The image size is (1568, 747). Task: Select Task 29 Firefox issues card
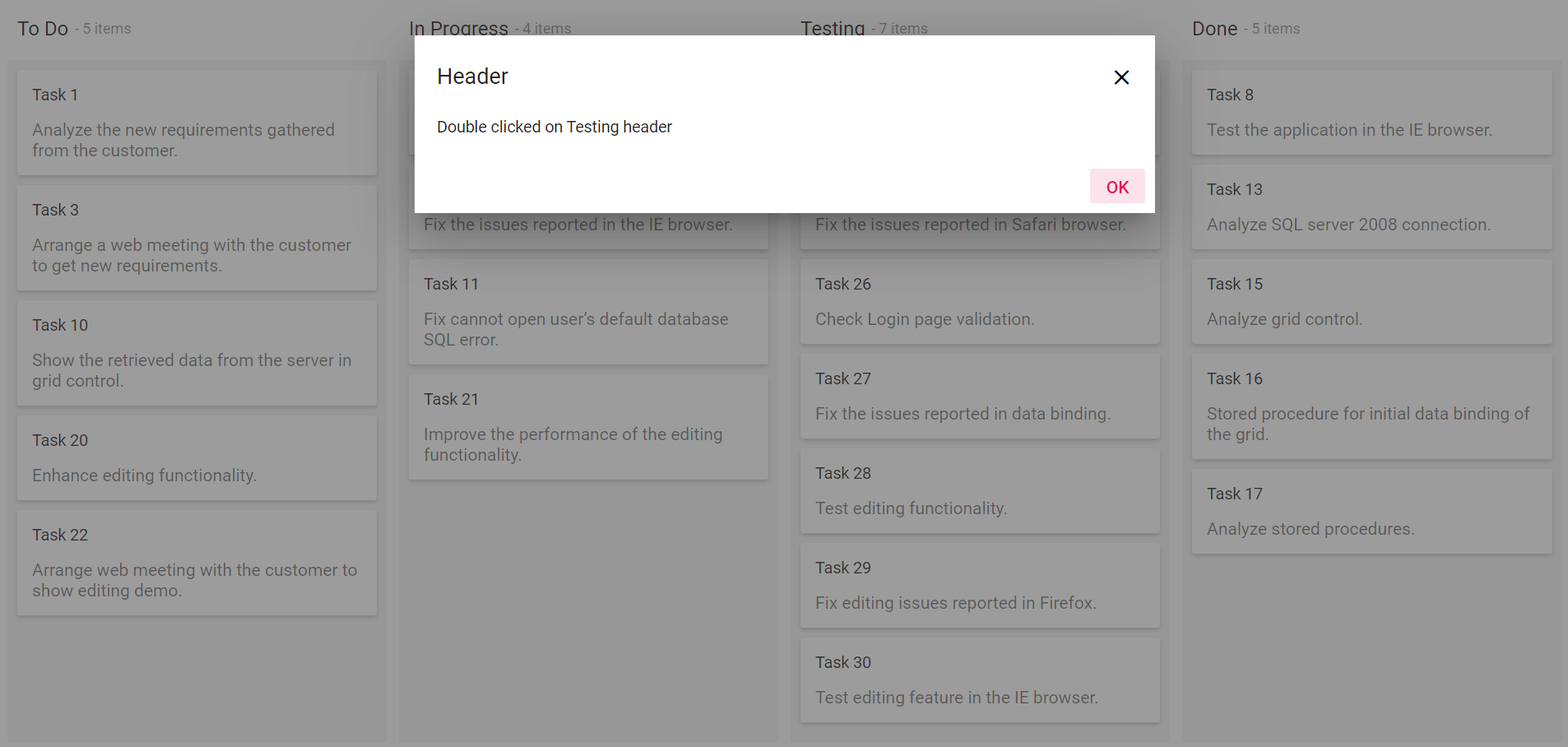981,586
